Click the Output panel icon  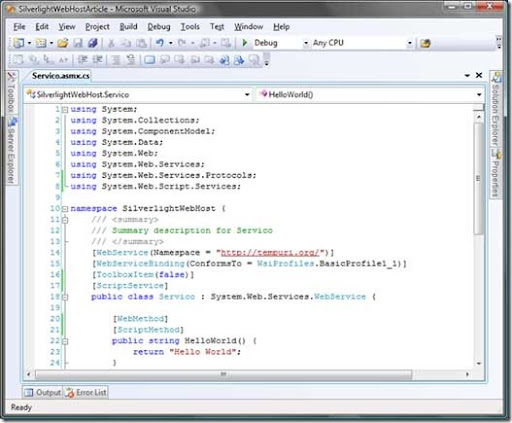pos(29,393)
